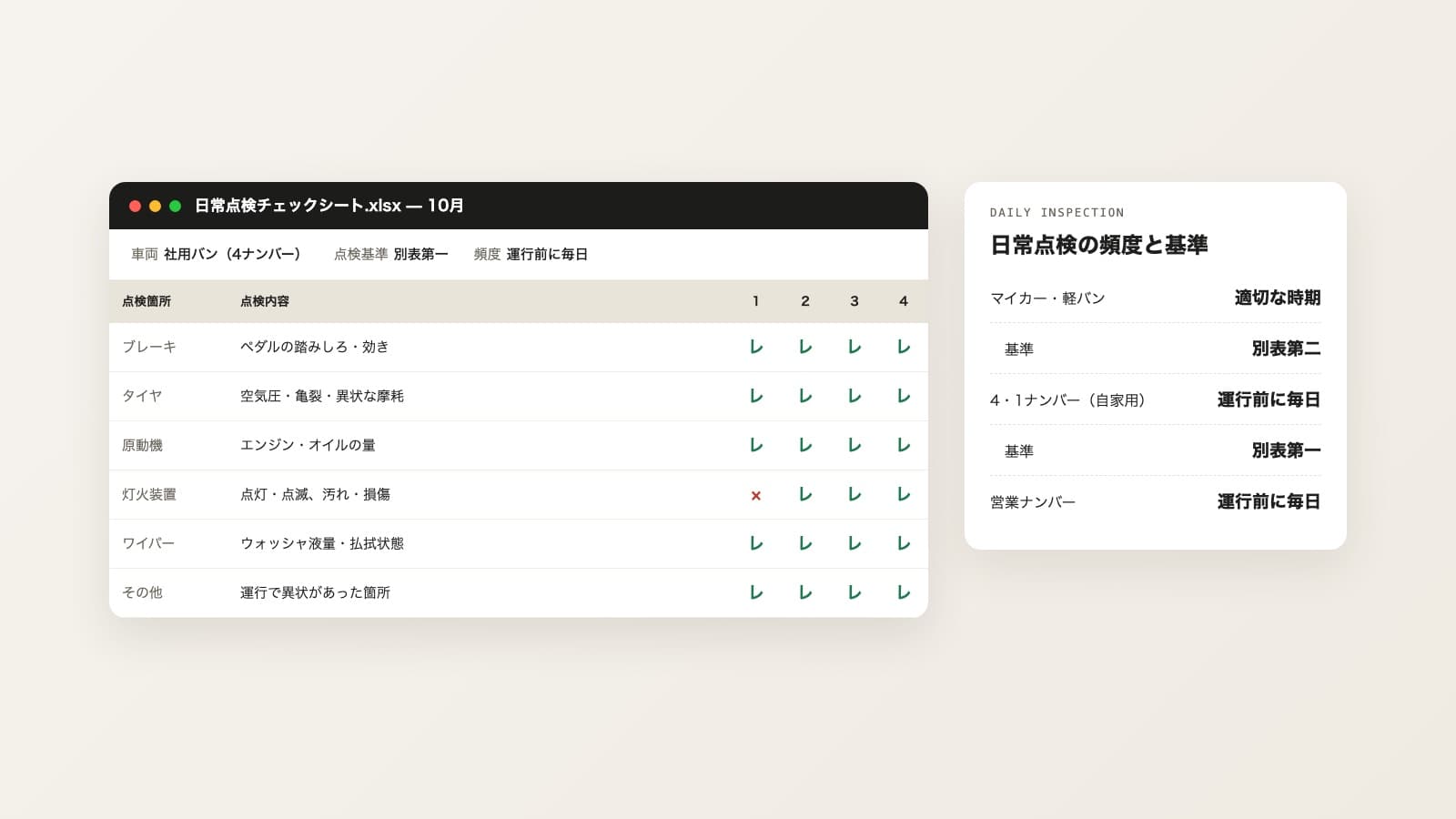
Task: Select the day 3 column header
Action: (x=854, y=301)
